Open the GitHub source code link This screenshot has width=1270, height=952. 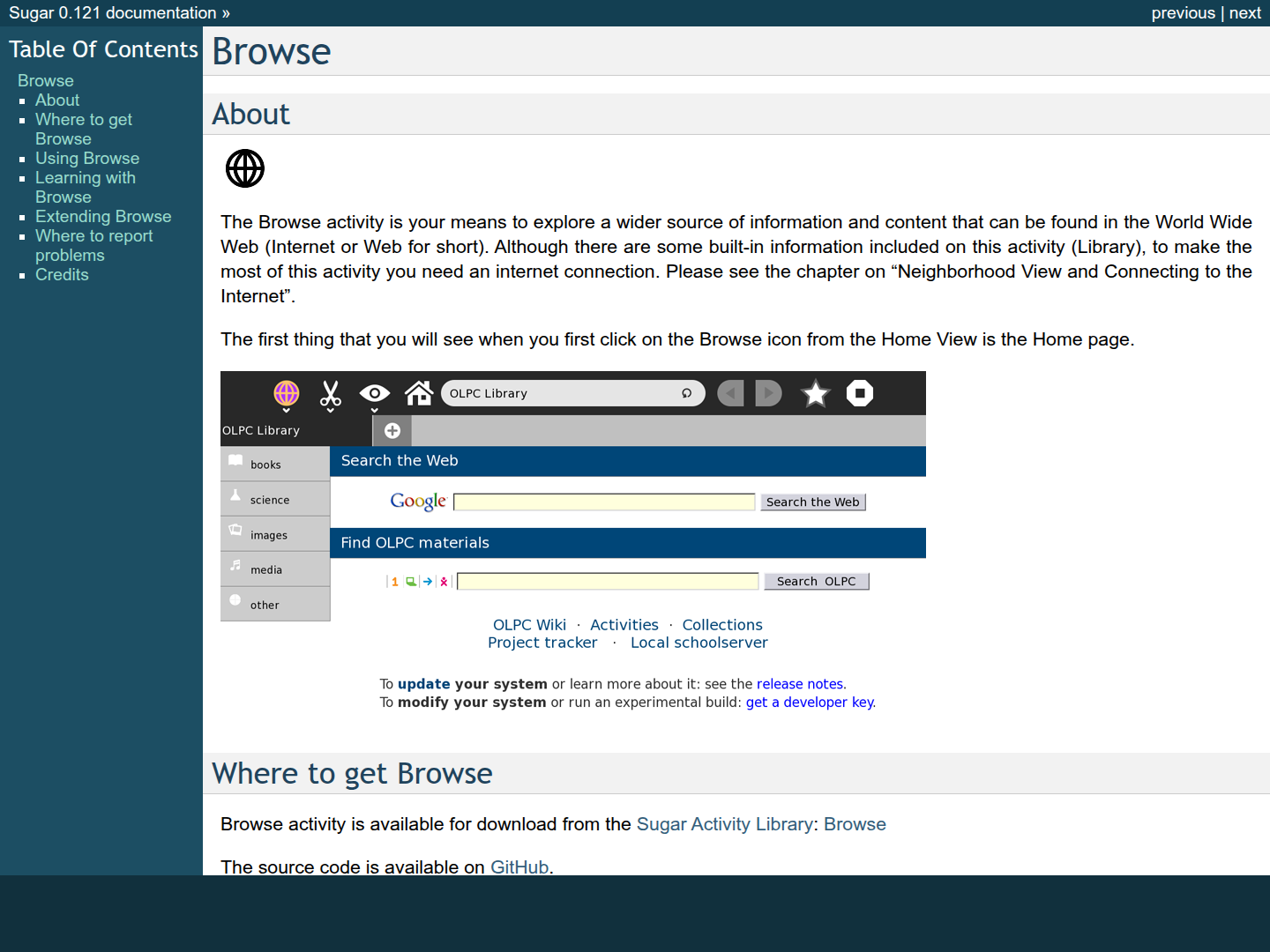[519, 866]
